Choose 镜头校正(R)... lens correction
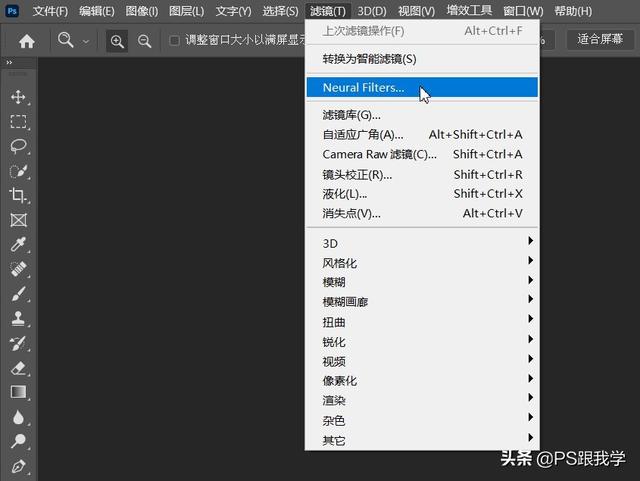The height and width of the screenshot is (481, 640). (x=422, y=175)
